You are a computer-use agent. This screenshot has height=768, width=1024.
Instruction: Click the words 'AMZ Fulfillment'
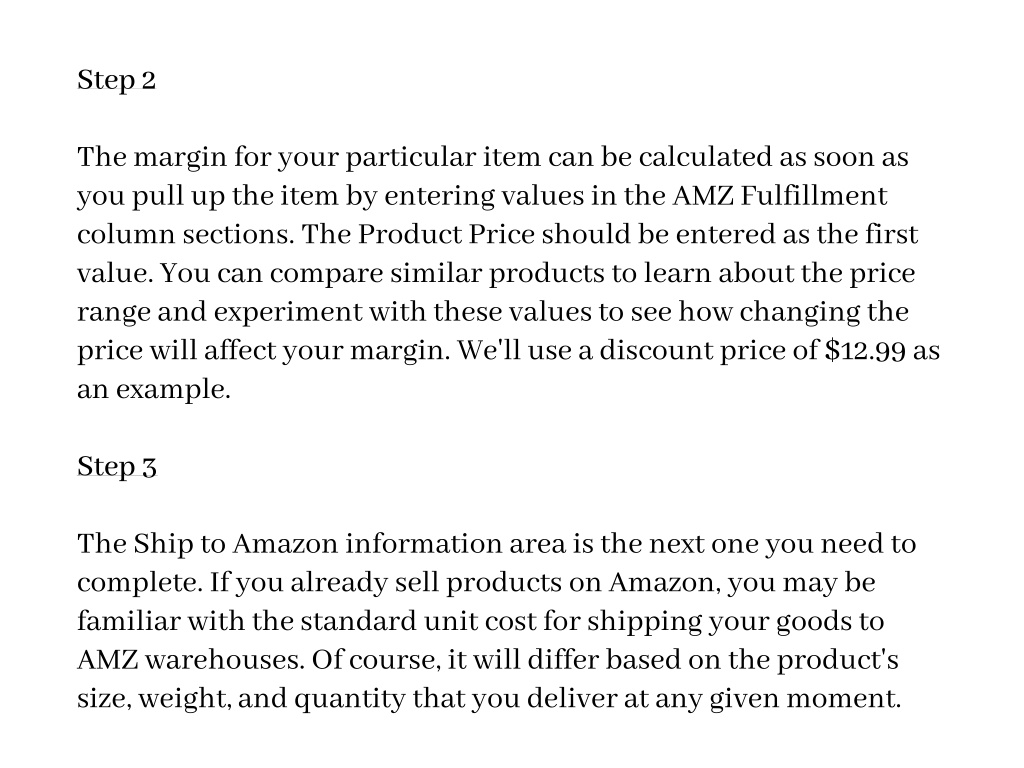tap(780, 196)
